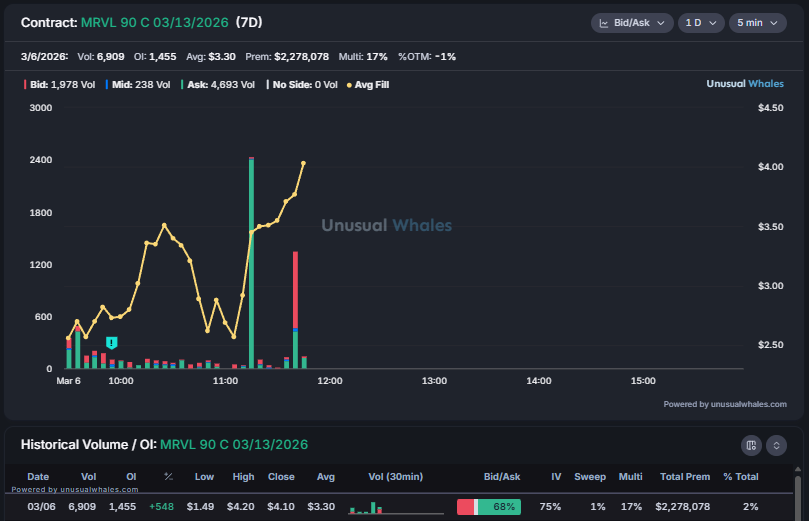This screenshot has width=809, height=521.
Task: Click the Unusual Whales logo in legend row
Action: pos(746,84)
